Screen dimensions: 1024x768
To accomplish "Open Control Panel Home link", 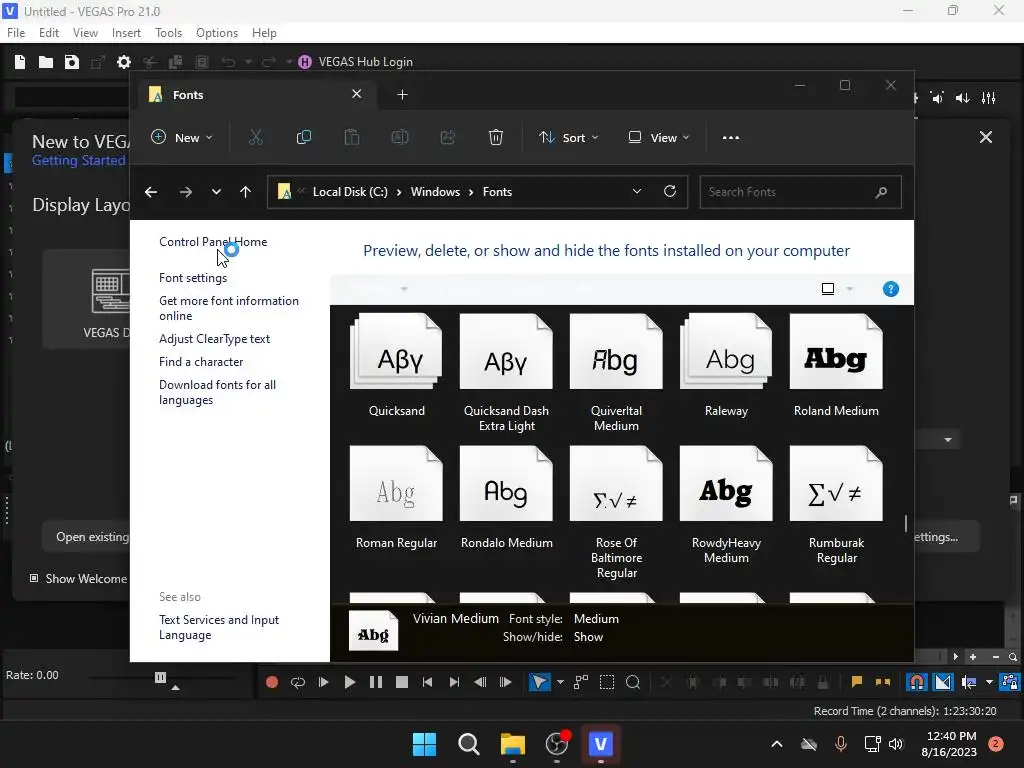I will tap(213, 242).
